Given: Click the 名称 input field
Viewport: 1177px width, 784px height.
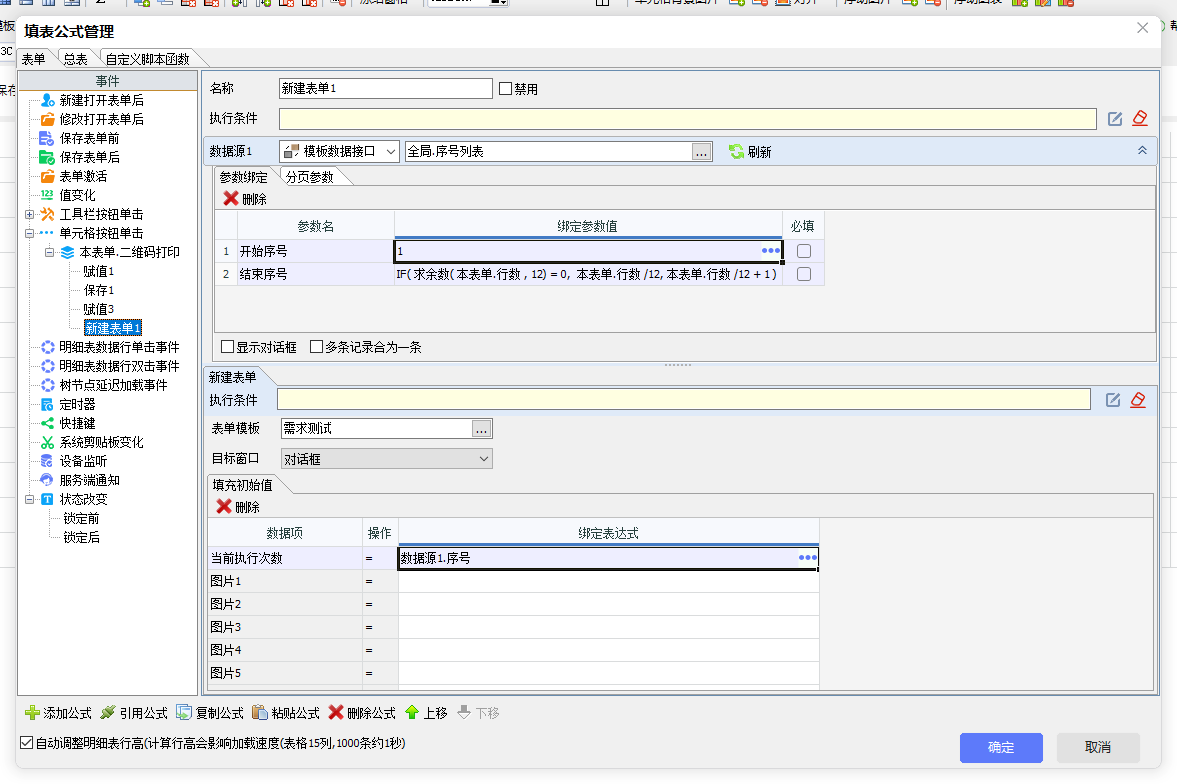Looking at the screenshot, I should pyautogui.click(x=385, y=89).
